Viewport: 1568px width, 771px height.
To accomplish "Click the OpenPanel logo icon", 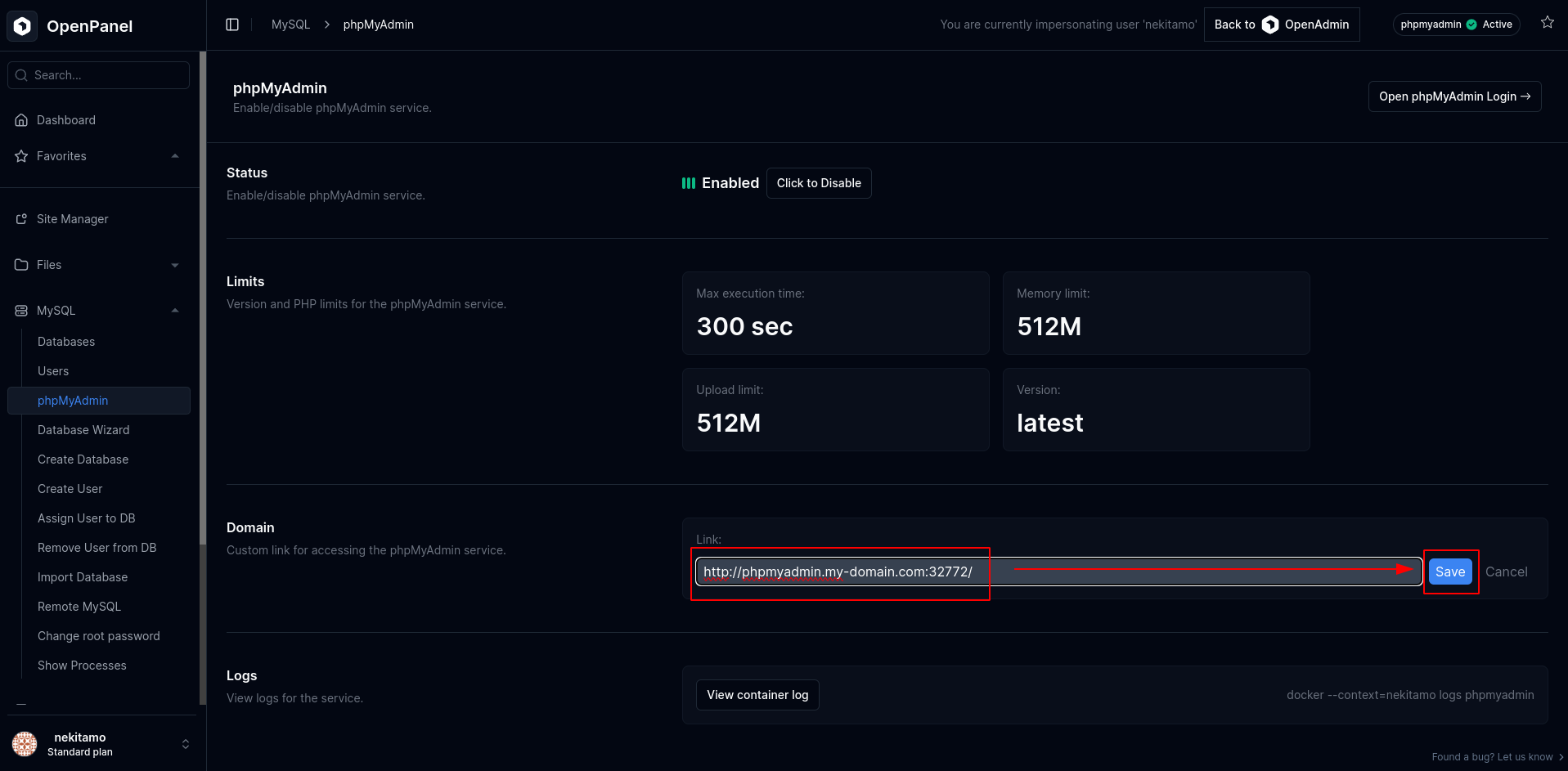I will click(22, 26).
